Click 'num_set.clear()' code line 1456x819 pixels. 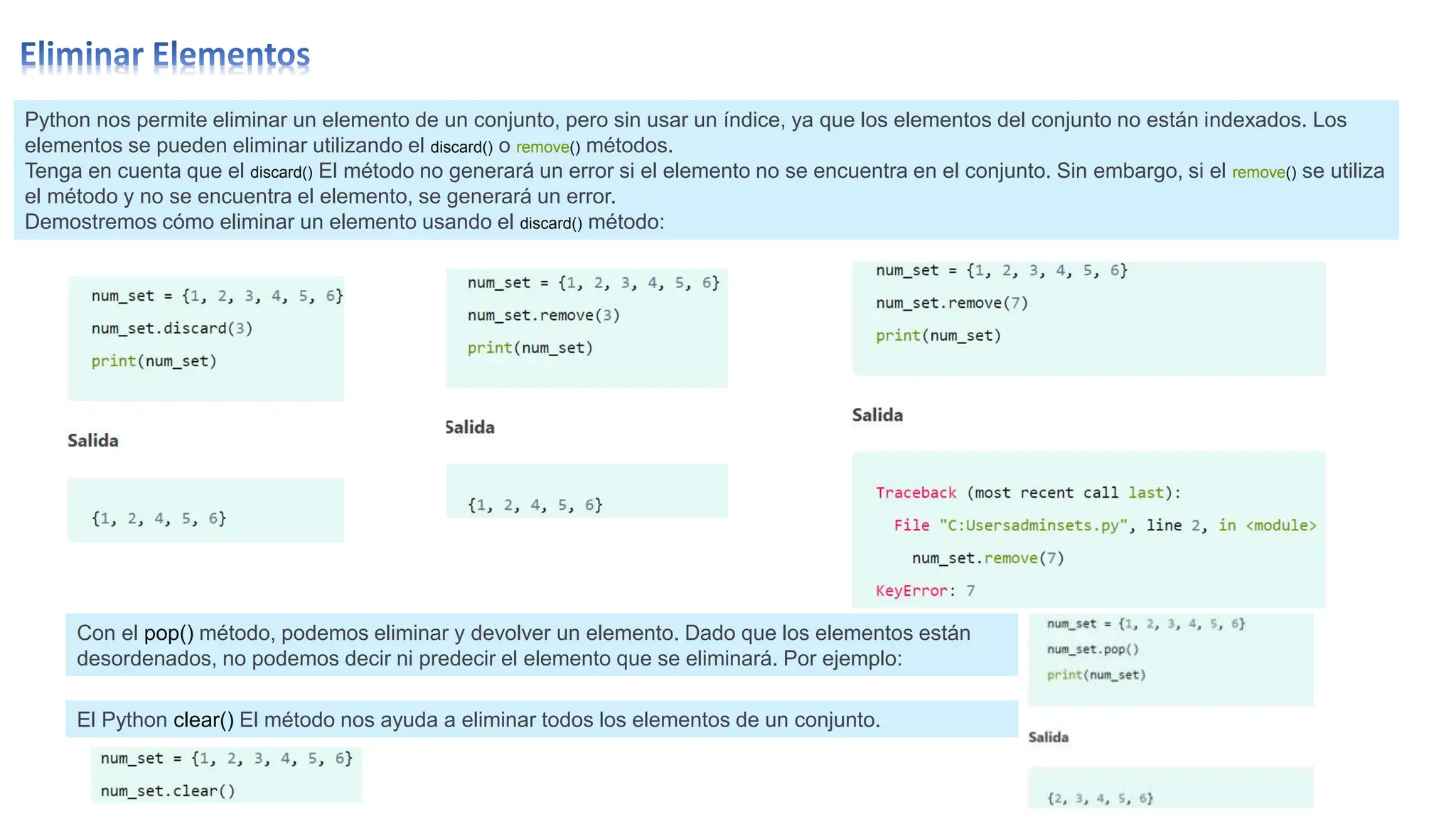pos(168,791)
